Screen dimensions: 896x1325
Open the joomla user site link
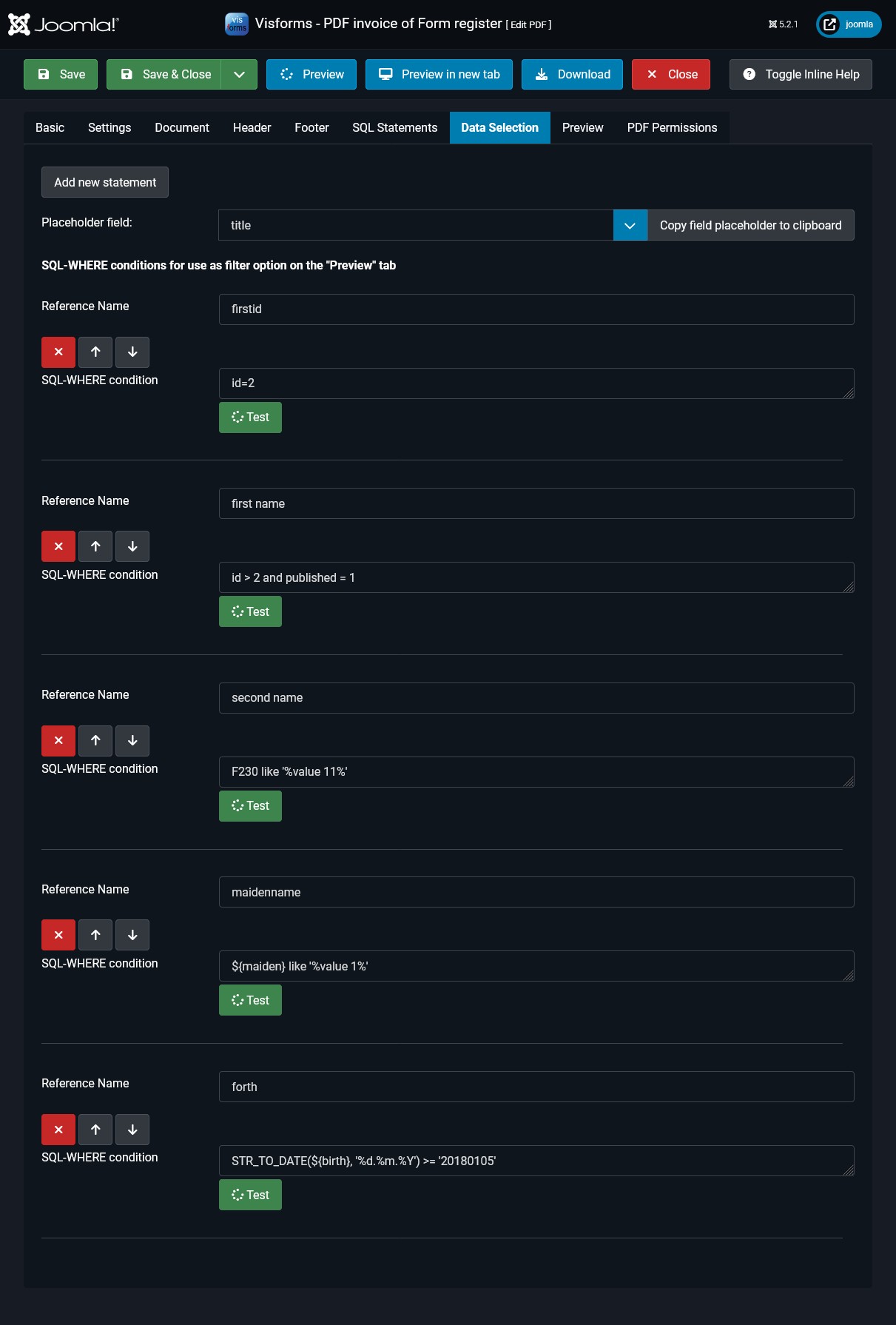(849, 24)
